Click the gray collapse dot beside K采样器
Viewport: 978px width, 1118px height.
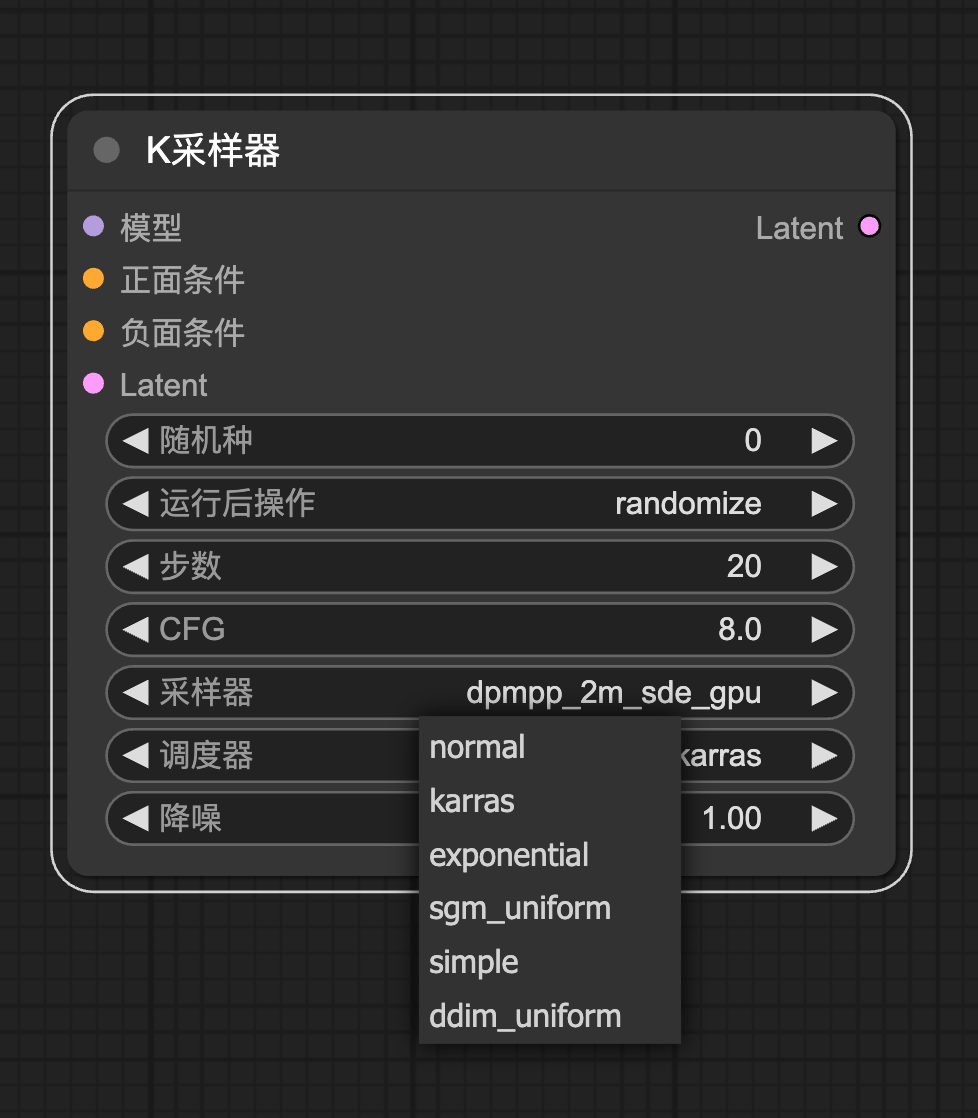coord(106,150)
